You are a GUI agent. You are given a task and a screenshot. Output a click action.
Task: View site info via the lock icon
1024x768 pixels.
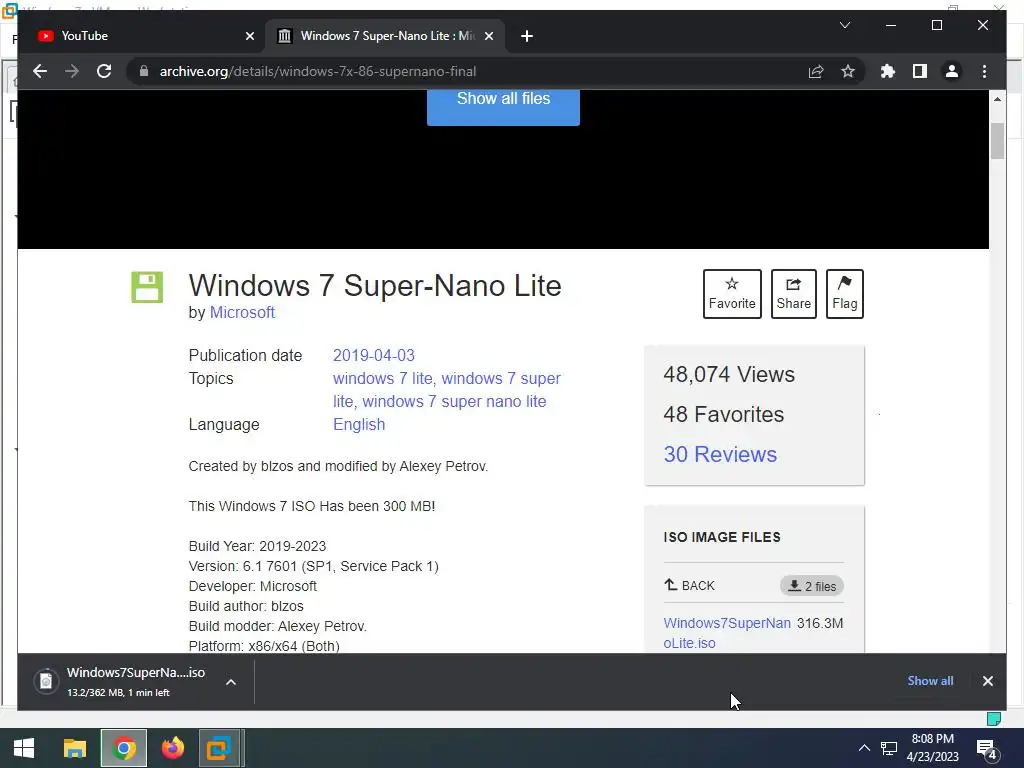(144, 71)
